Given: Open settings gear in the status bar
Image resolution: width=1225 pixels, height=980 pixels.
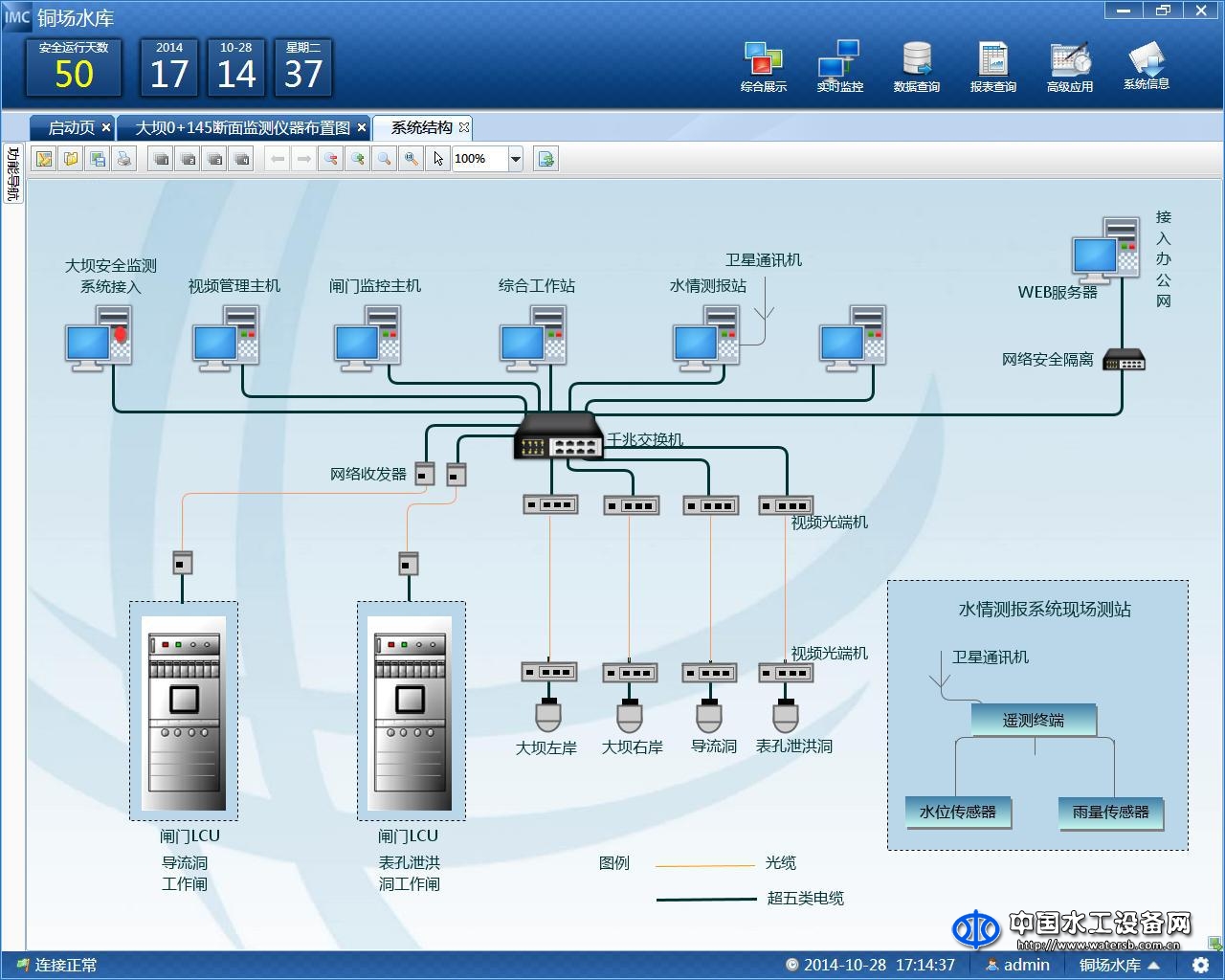Looking at the screenshot, I should [x=1199, y=965].
